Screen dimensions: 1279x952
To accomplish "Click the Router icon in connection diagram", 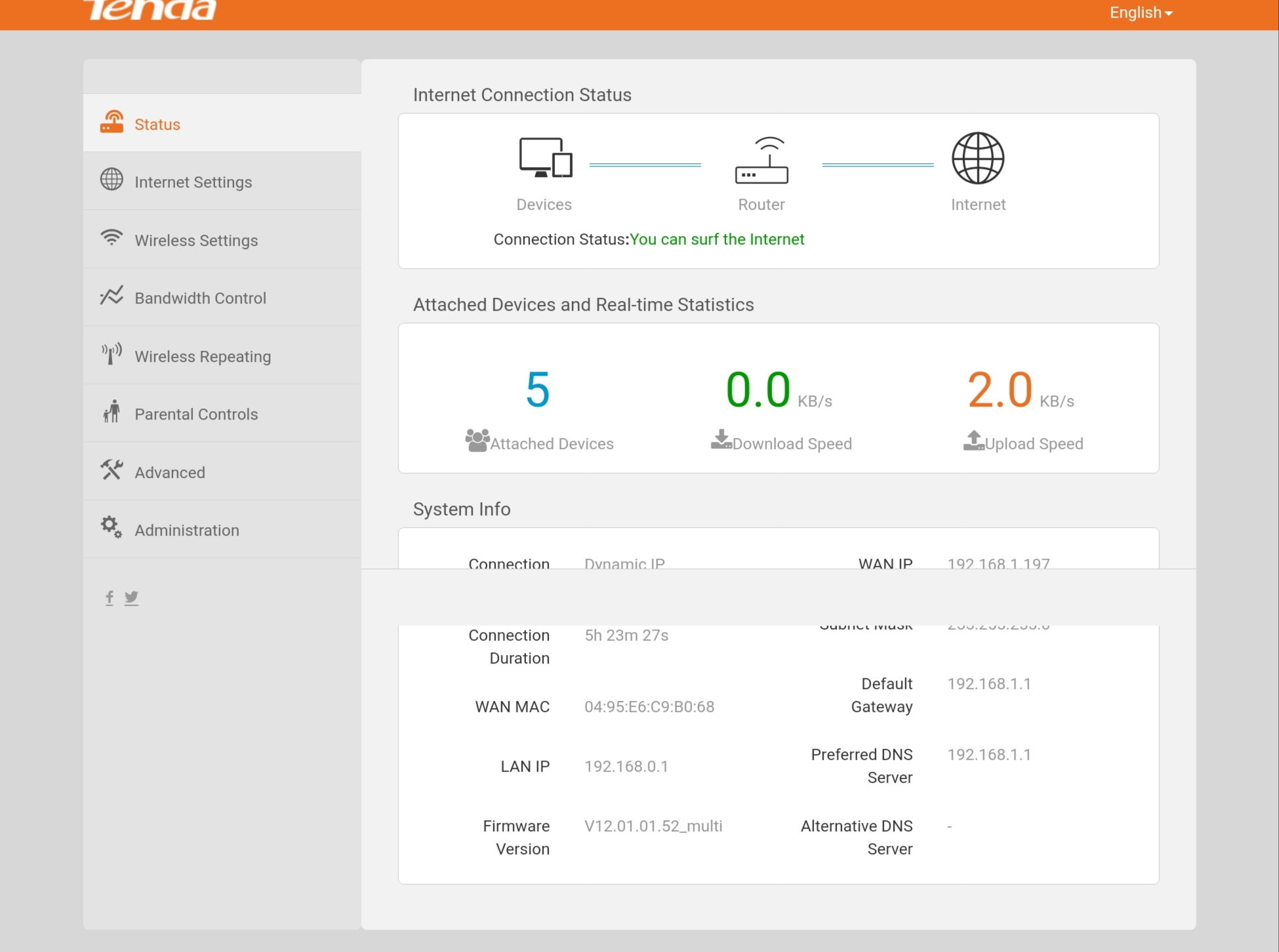I will [761, 161].
